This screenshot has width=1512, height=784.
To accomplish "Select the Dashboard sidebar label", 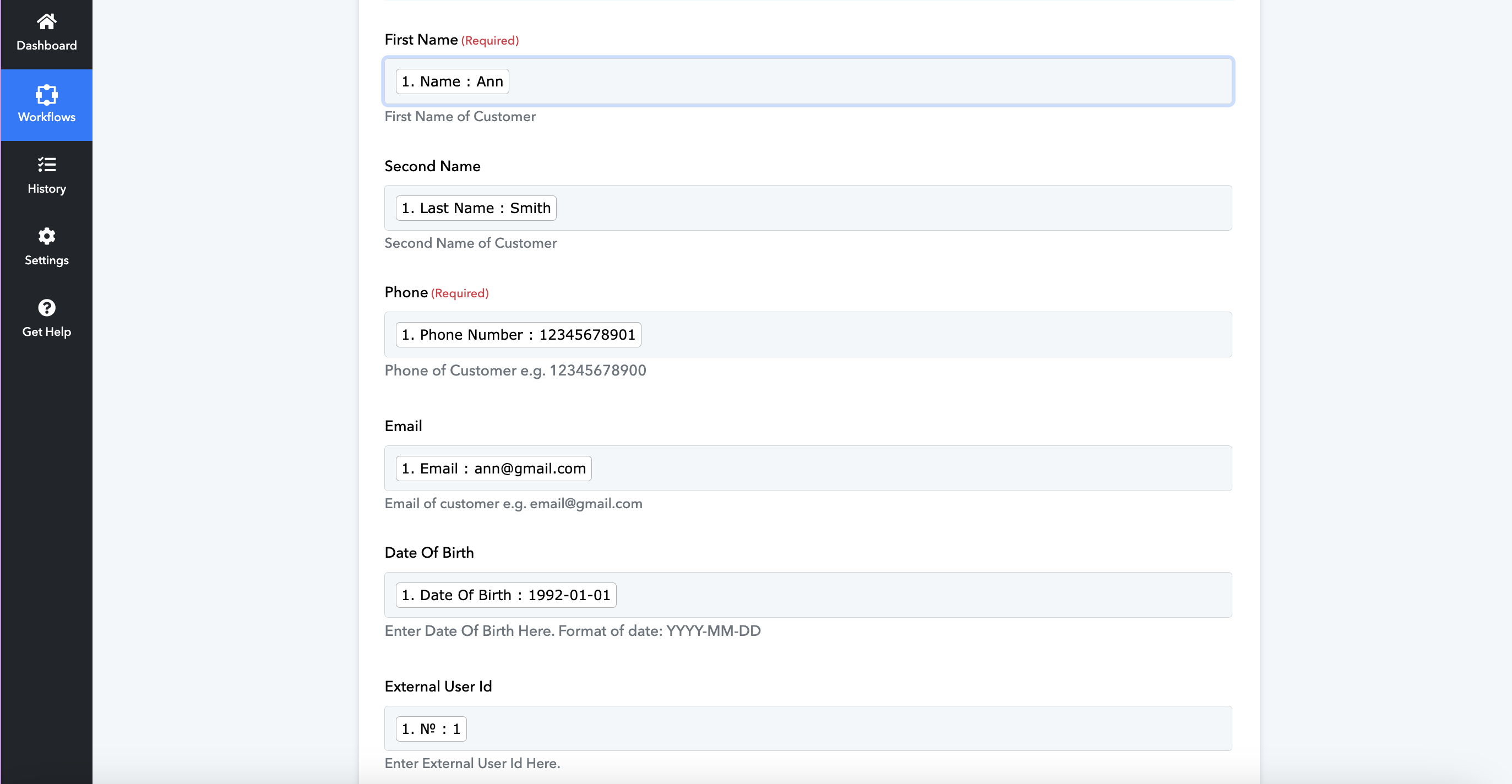I will coord(46,45).
